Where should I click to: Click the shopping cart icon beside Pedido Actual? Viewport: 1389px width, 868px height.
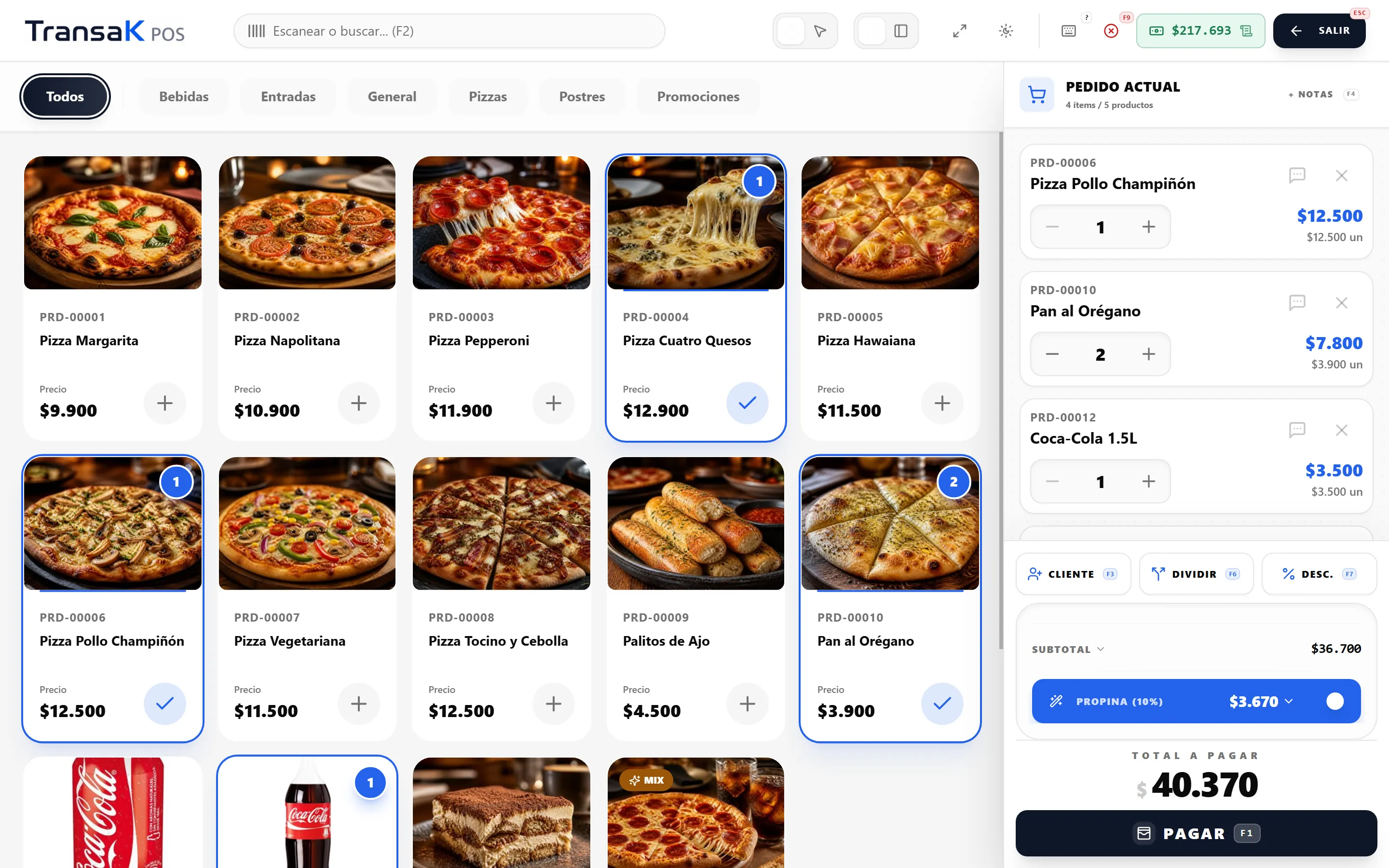click(1036, 95)
